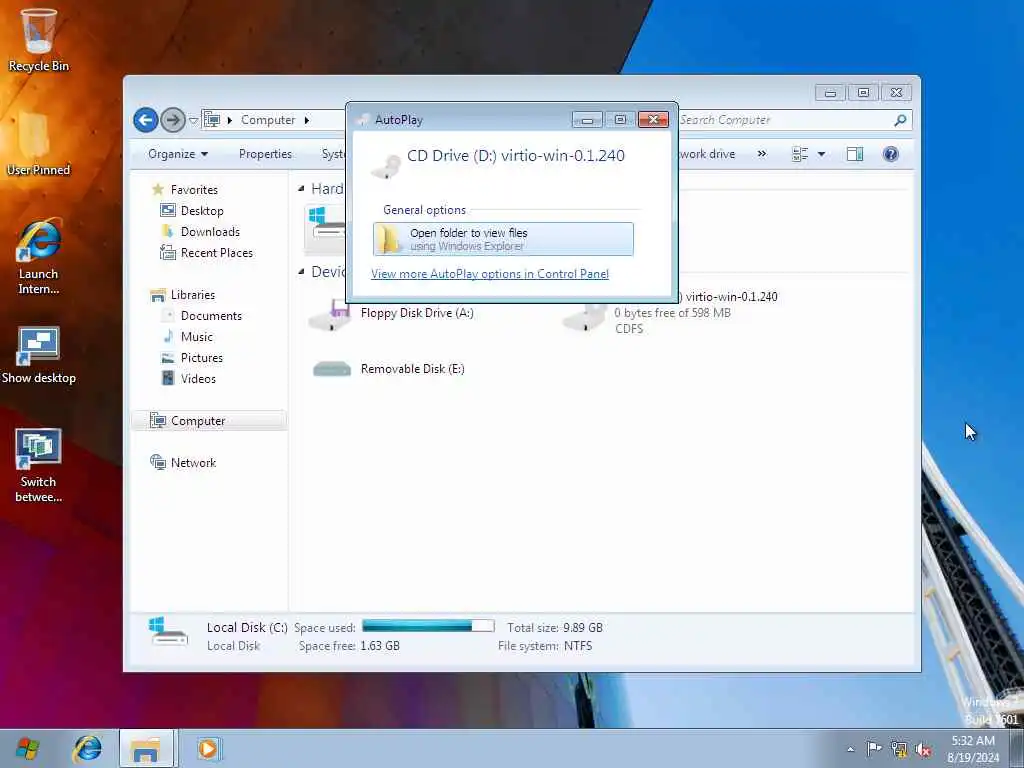Open the User Pinned desktop folder
The image size is (1024, 768).
(x=38, y=144)
